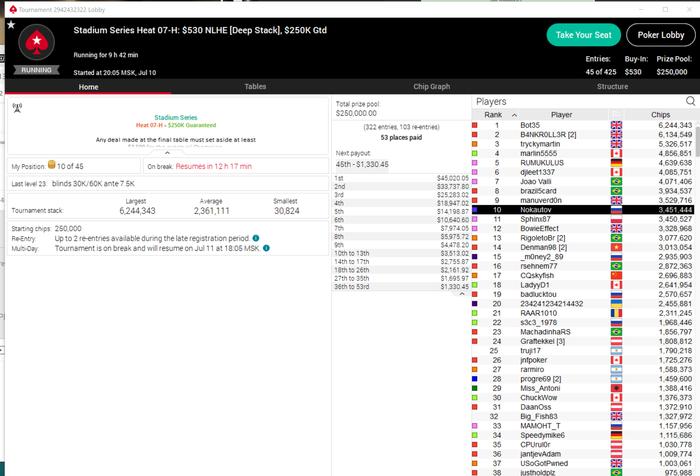Click green color label beside marlin5555
The image size is (700, 476).
click(475, 153)
